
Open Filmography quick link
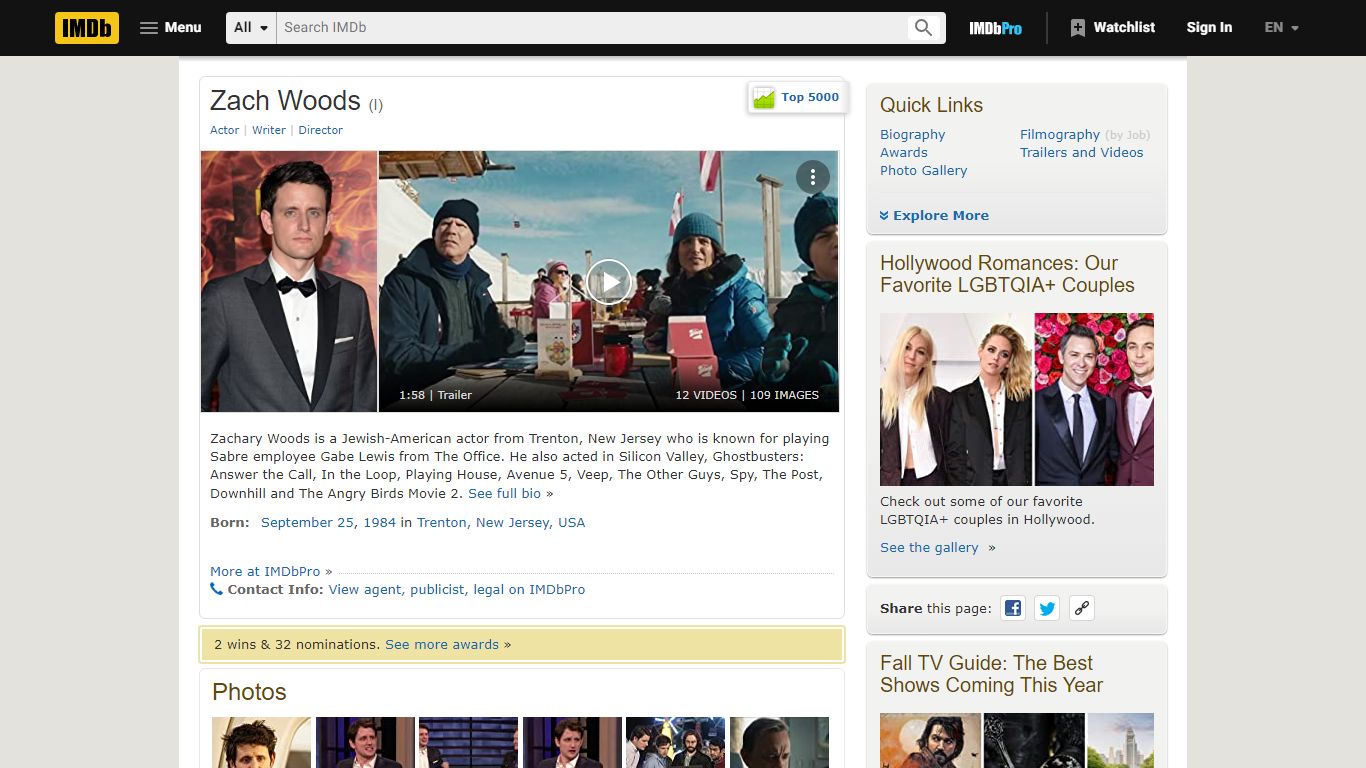tap(1060, 134)
